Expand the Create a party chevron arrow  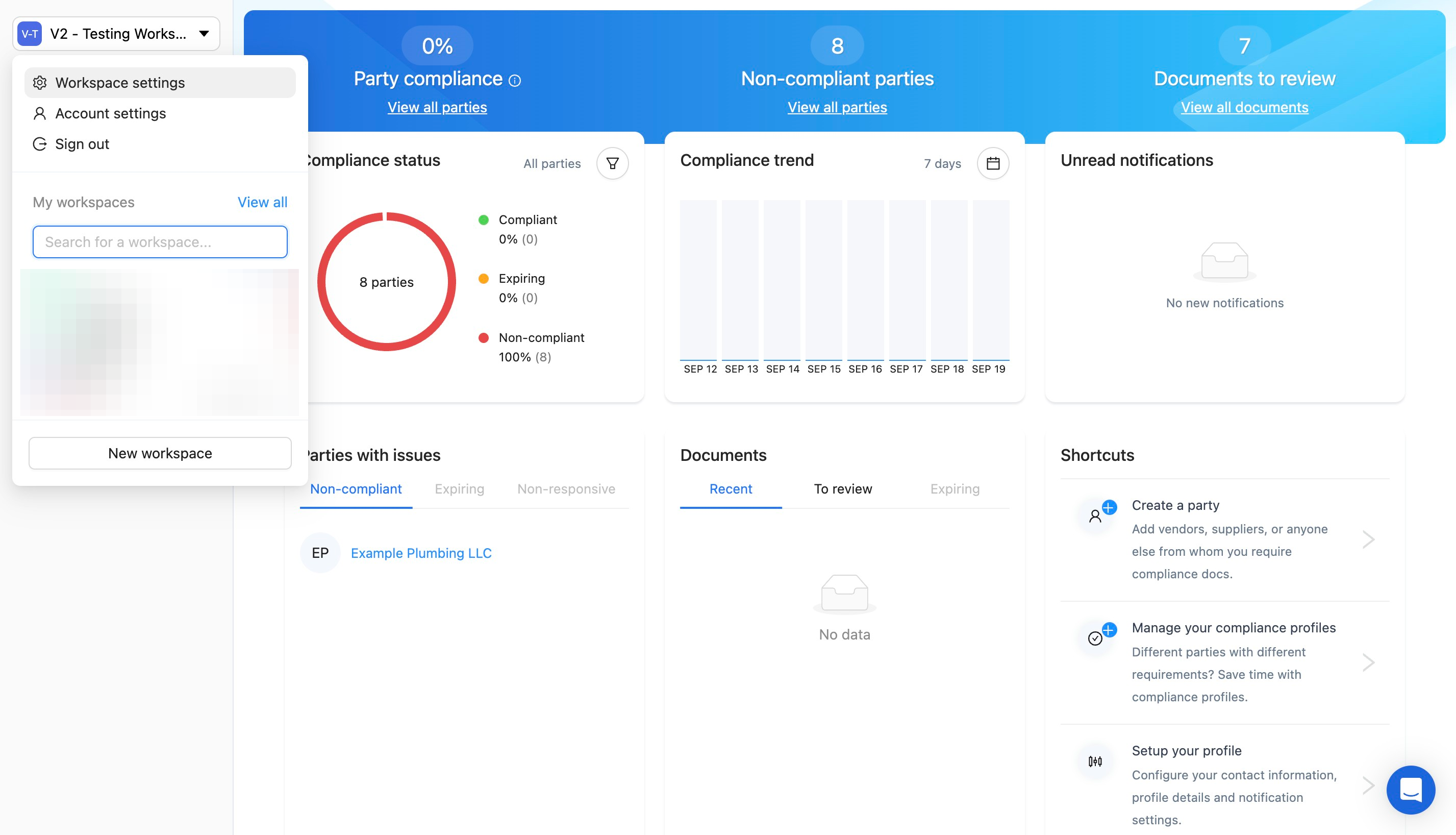tap(1368, 539)
